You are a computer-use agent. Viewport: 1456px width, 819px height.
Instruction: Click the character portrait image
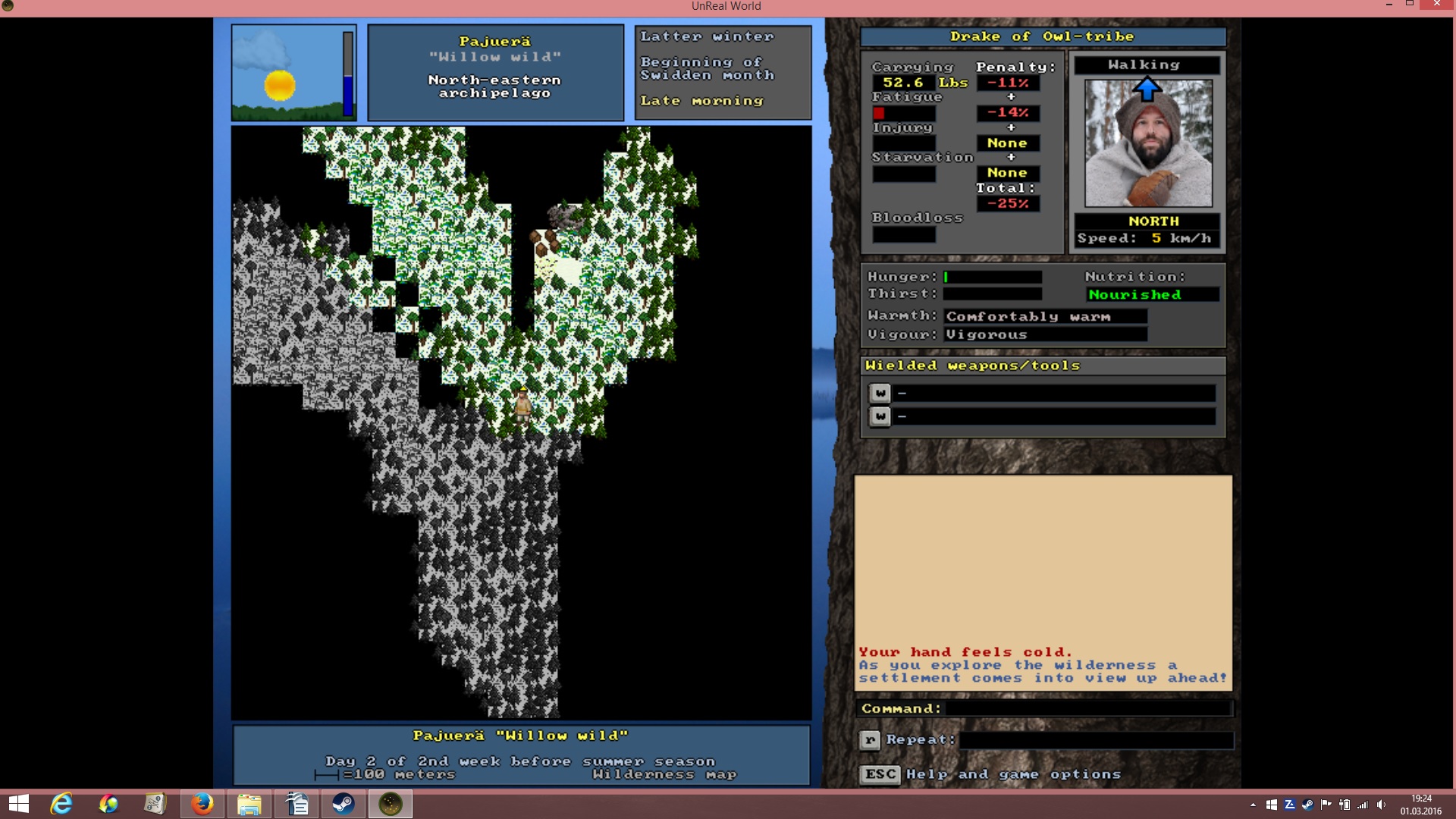tap(1148, 143)
